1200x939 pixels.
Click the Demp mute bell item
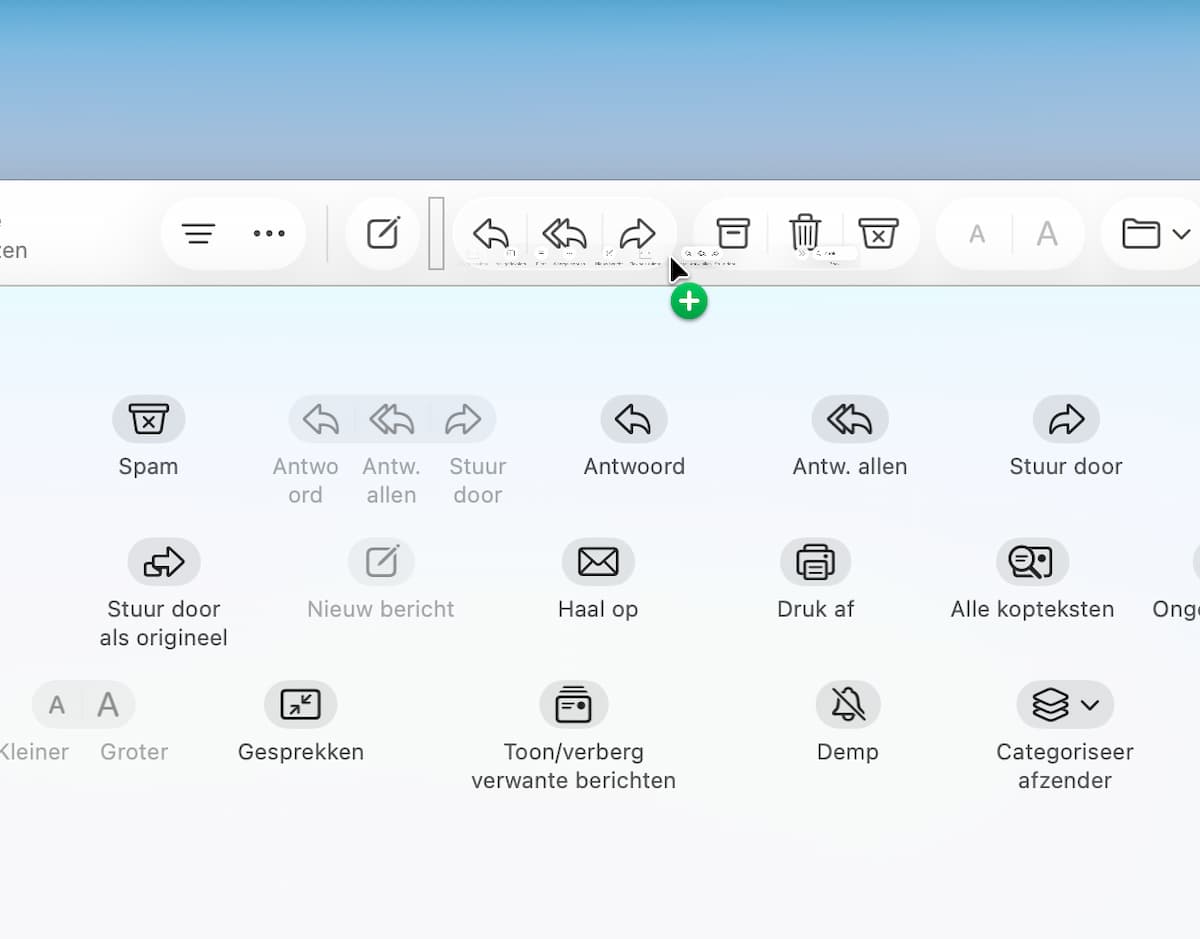[x=848, y=705]
